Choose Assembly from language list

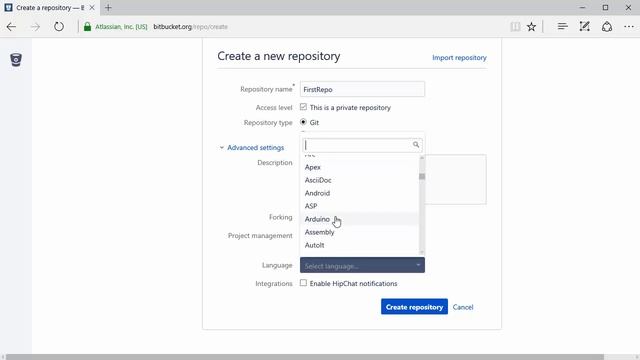point(360,232)
